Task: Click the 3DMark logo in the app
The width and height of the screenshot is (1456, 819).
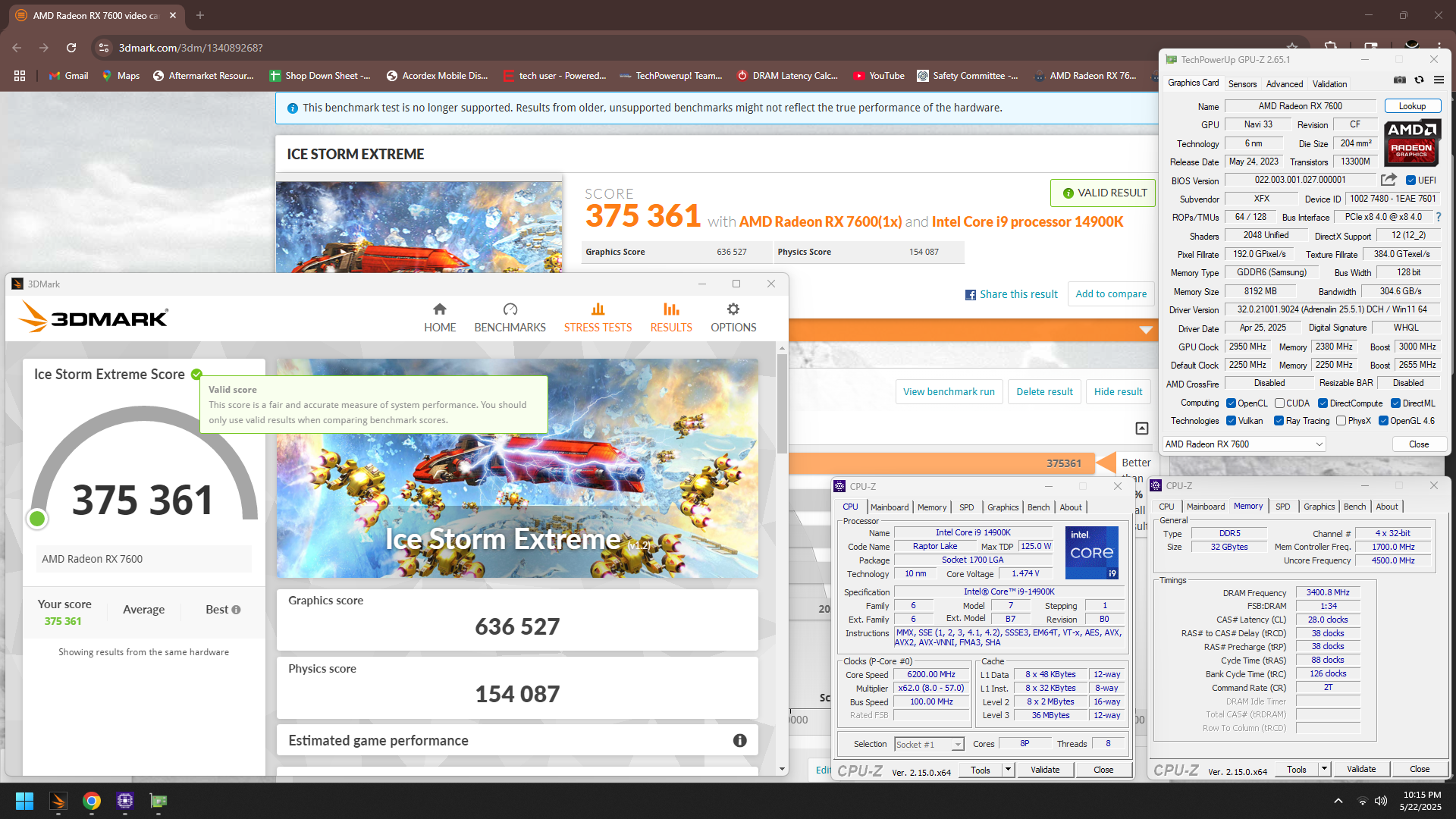Action: [x=93, y=317]
